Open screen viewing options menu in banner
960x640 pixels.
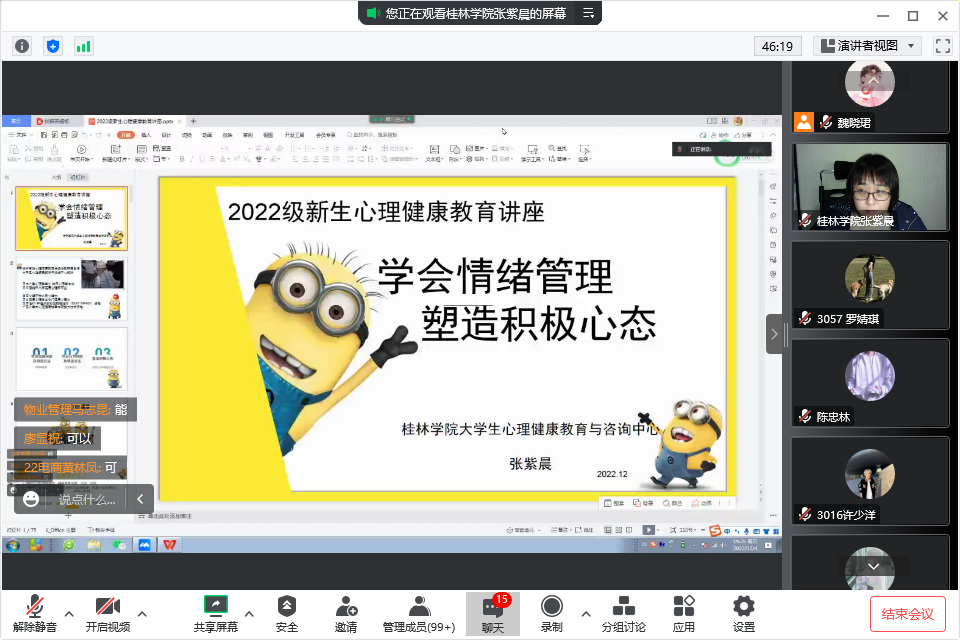point(589,13)
